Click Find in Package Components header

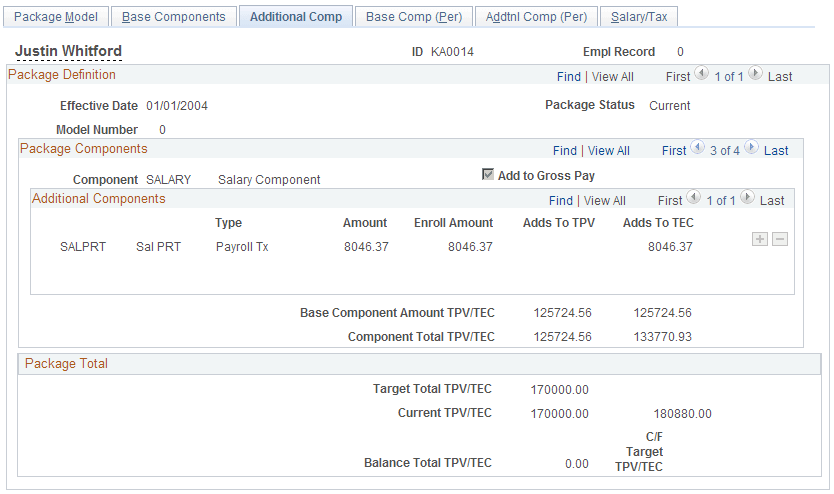(564, 150)
